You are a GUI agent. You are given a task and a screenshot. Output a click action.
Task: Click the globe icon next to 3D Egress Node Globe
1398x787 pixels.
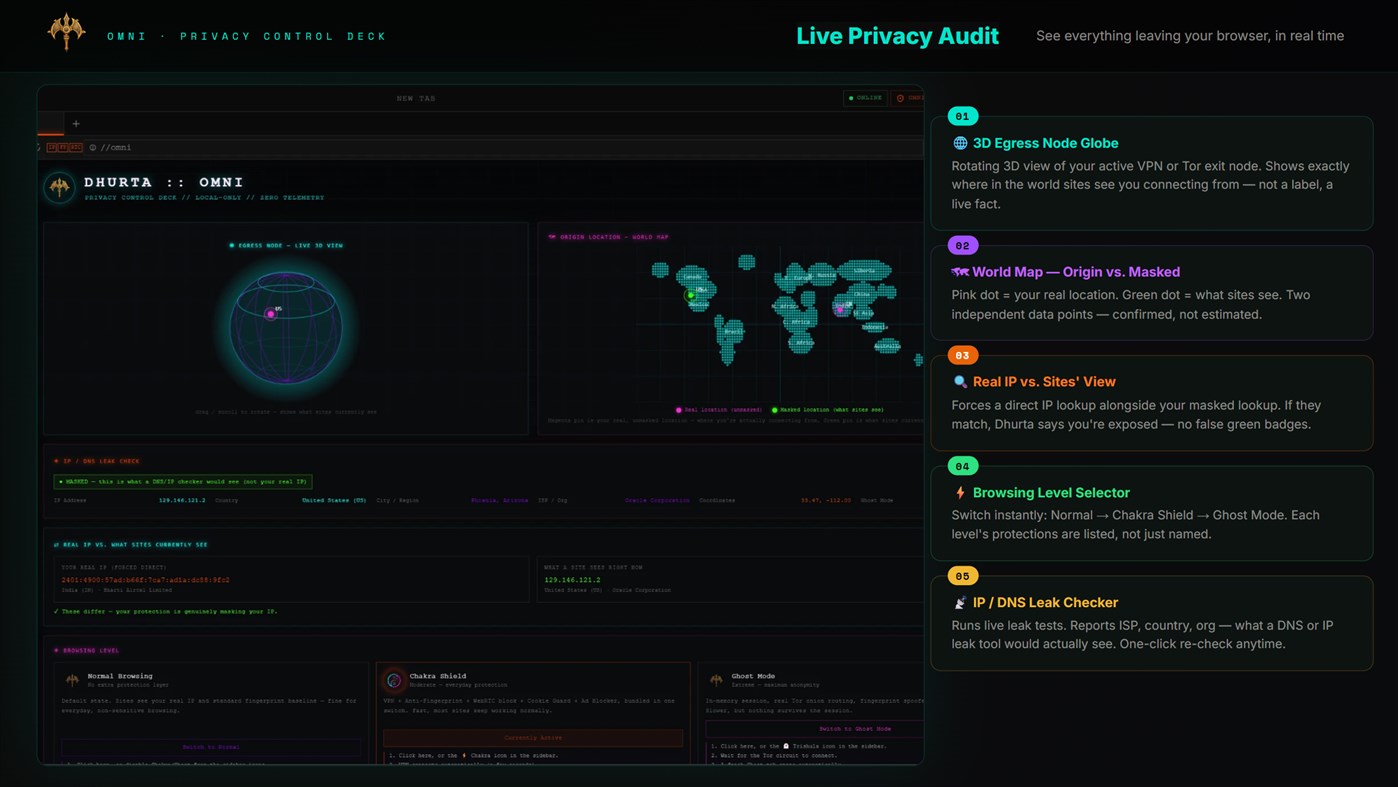[x=960, y=143]
